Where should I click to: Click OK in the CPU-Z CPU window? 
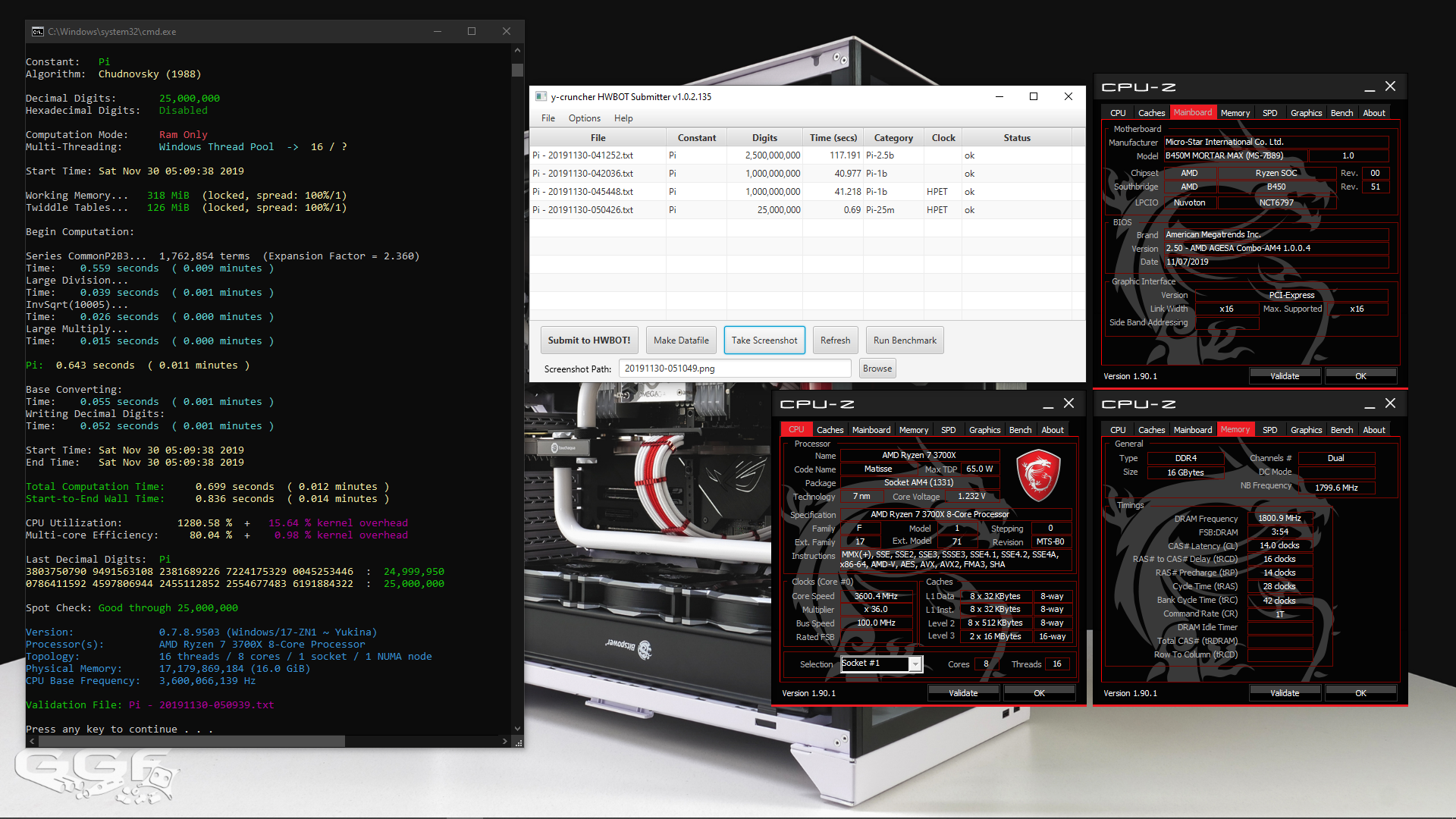pyautogui.click(x=1039, y=693)
